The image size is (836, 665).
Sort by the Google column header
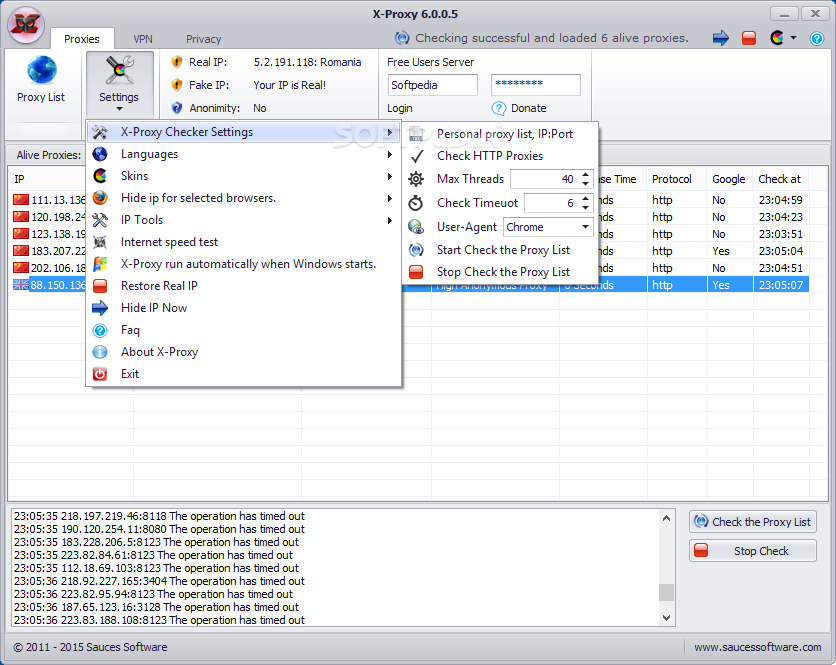coord(729,179)
